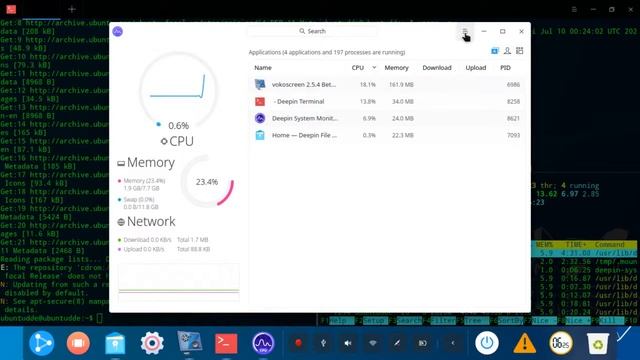The height and width of the screenshot is (360, 640).
Task: Click PID 6986 cell for vokoscreen
Action: [513, 84]
